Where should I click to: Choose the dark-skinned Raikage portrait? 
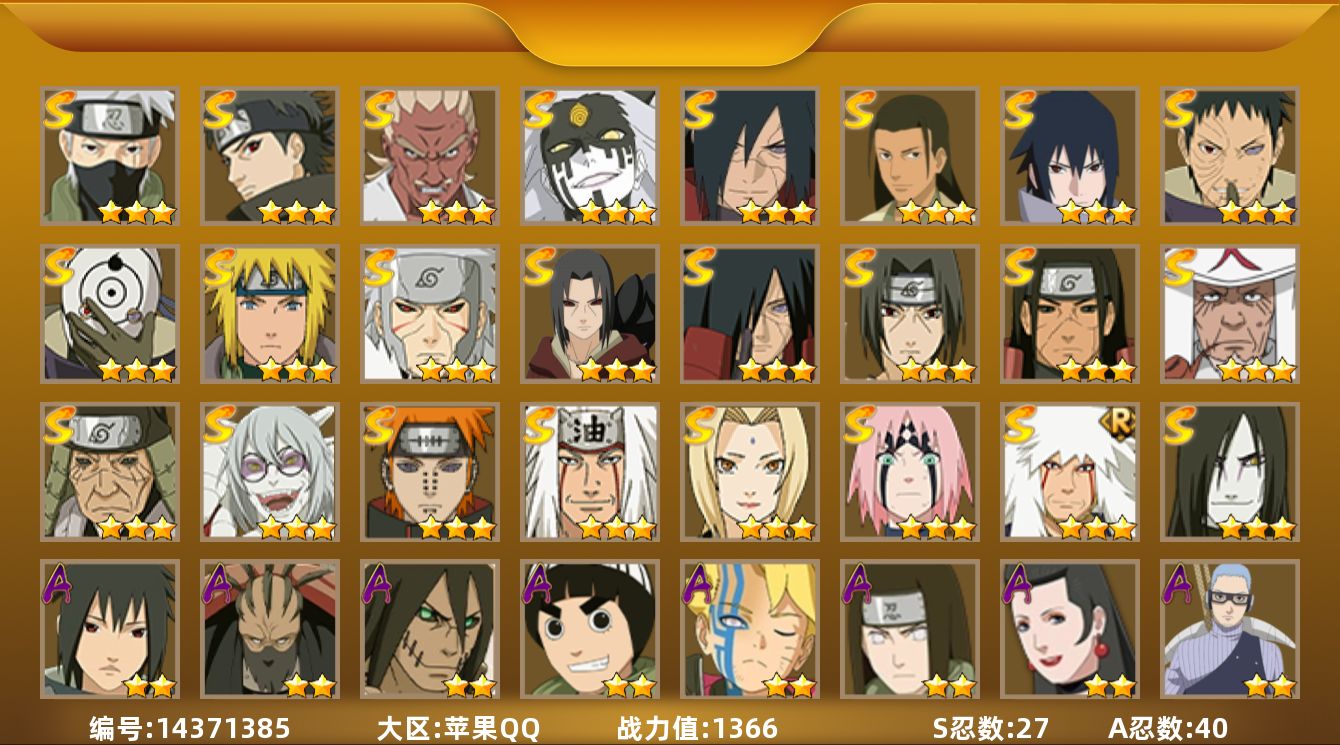[x=430, y=156]
